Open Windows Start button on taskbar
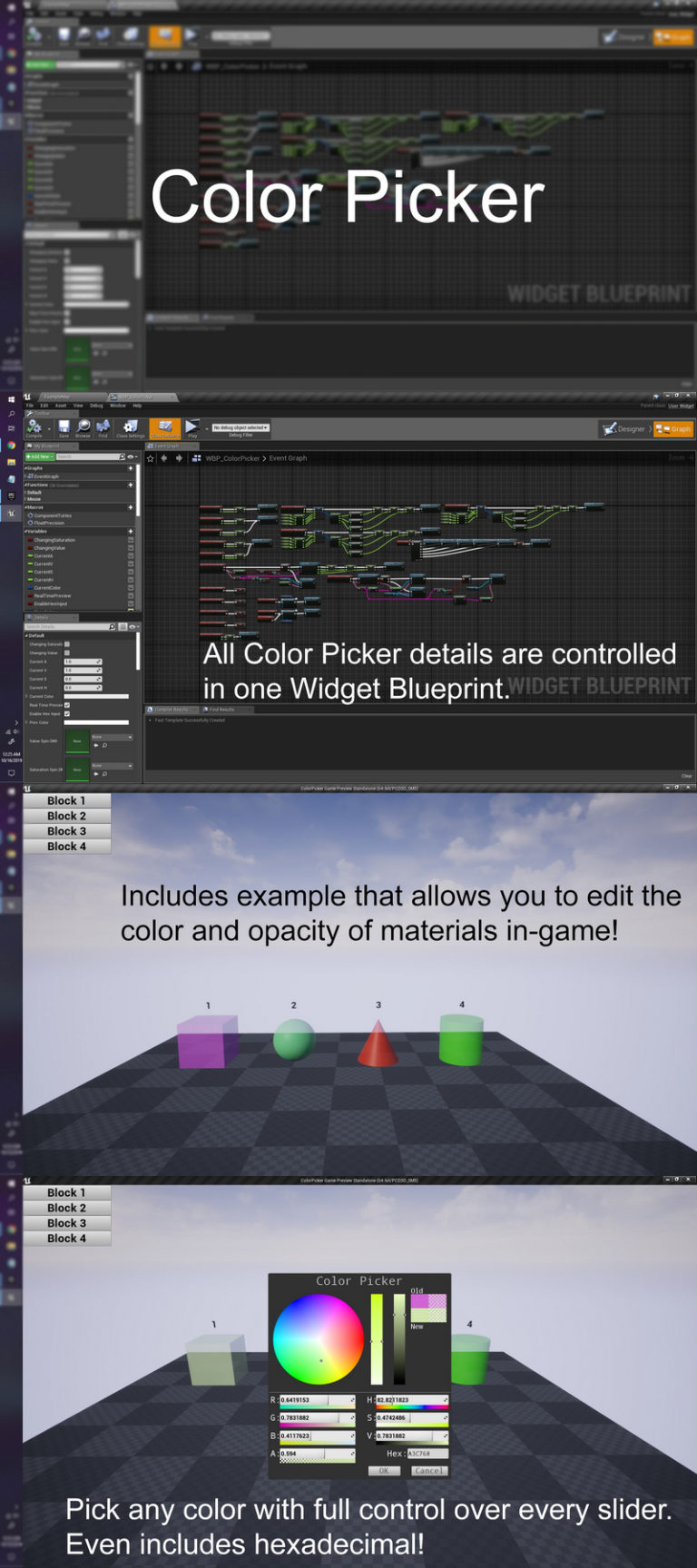The height and width of the screenshot is (1568, 697). [11, 399]
